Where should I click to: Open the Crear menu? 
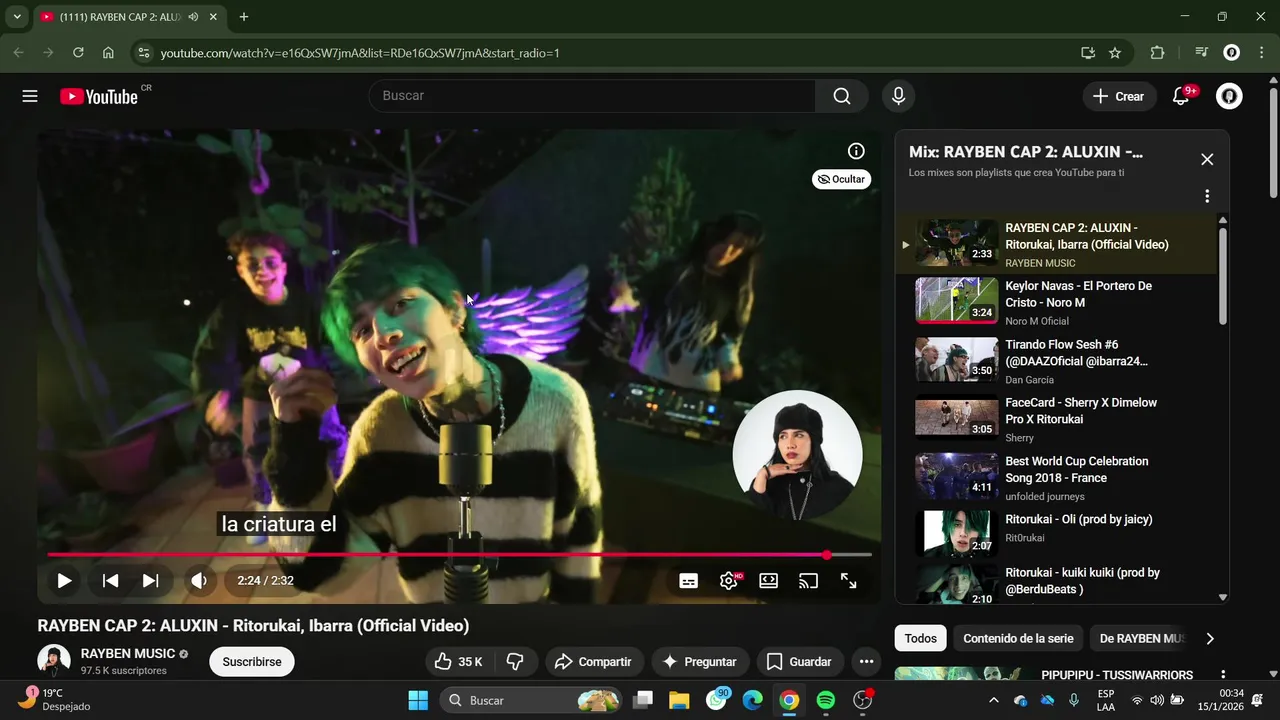1119,96
